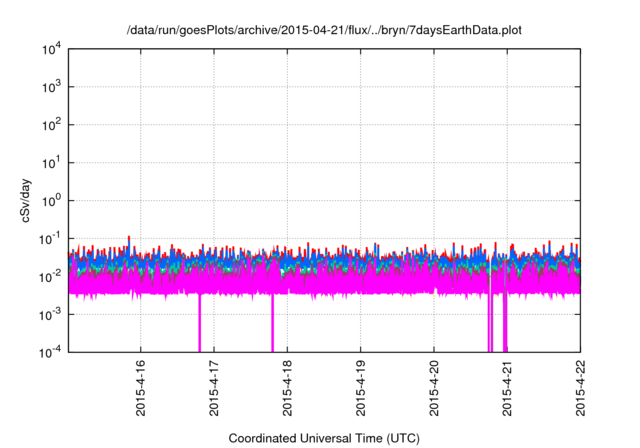The width and height of the screenshot is (640, 448).
Task: Click the magenta dropout line before 2015-4-17
Action: [x=200, y=322]
